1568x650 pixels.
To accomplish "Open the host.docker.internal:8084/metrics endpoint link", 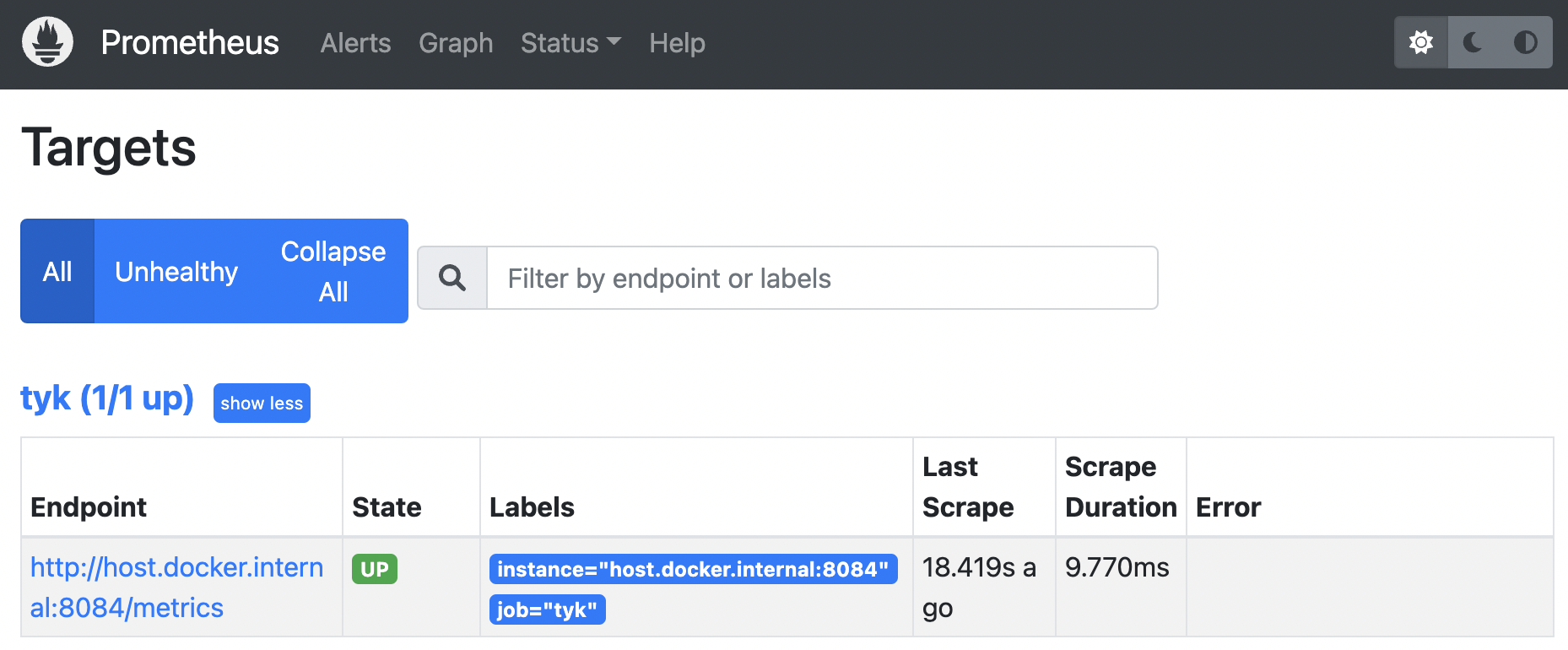I will pyautogui.click(x=176, y=587).
